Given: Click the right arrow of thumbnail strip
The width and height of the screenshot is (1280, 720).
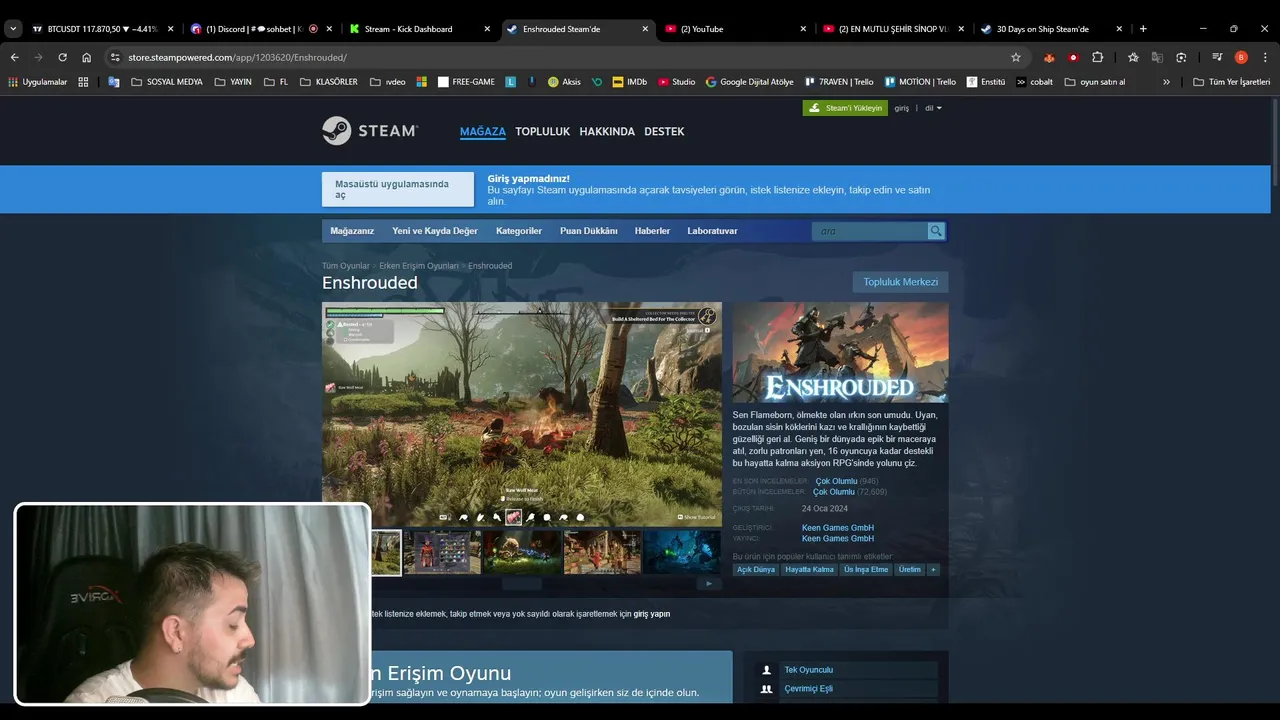Looking at the screenshot, I should point(709,584).
